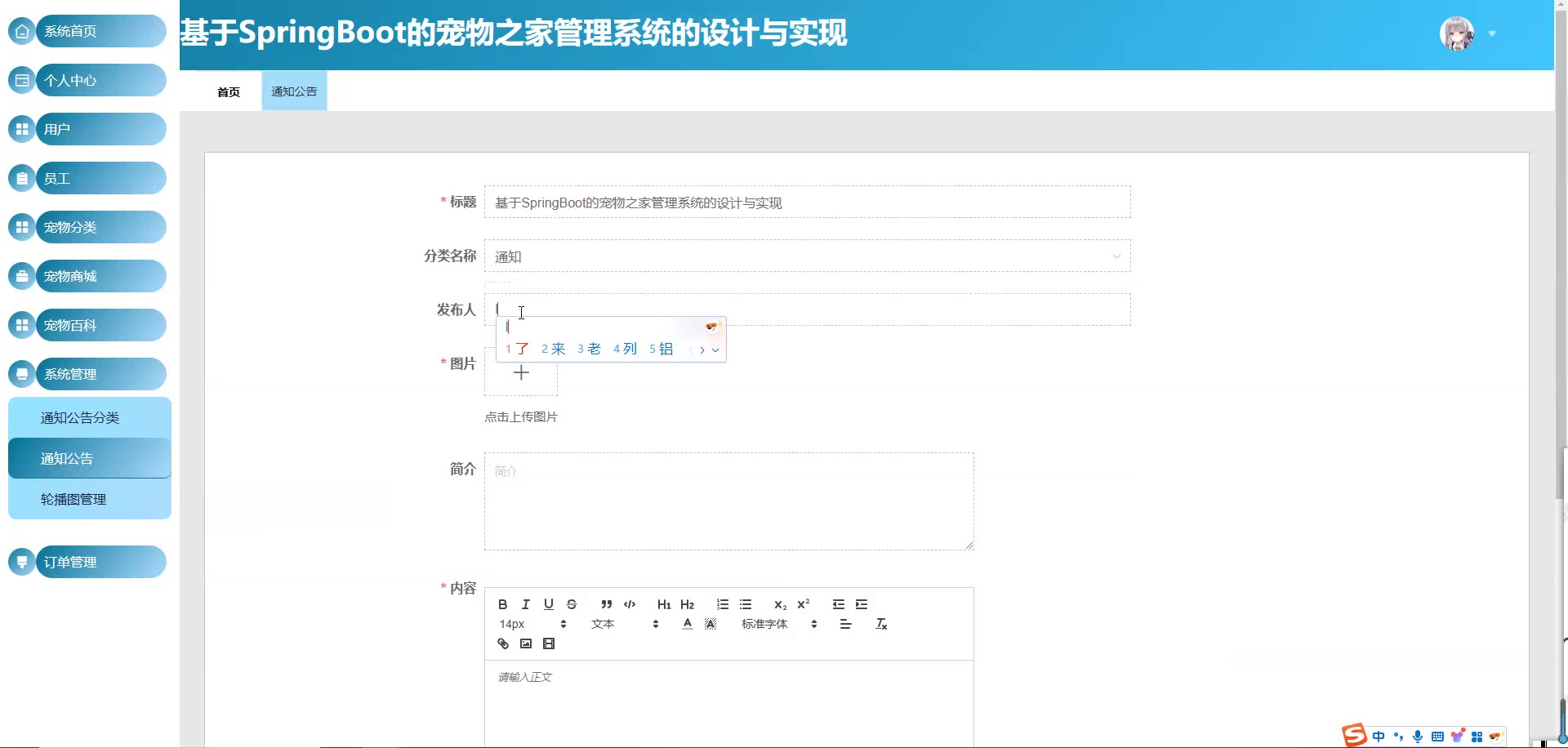Apply subscript formatting
The height and width of the screenshot is (748, 1568).
pos(780,604)
